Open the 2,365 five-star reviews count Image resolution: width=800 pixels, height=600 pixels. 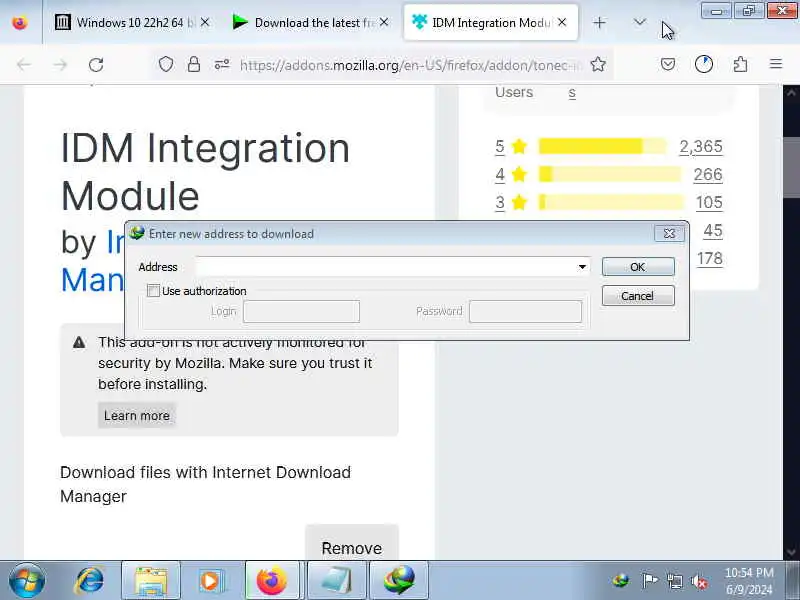pyautogui.click(x=701, y=147)
